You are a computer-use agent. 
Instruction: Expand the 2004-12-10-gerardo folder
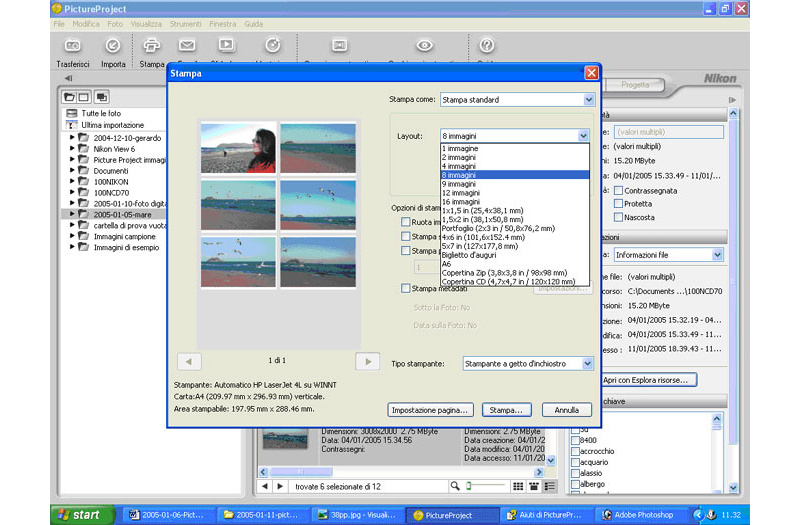(72, 137)
